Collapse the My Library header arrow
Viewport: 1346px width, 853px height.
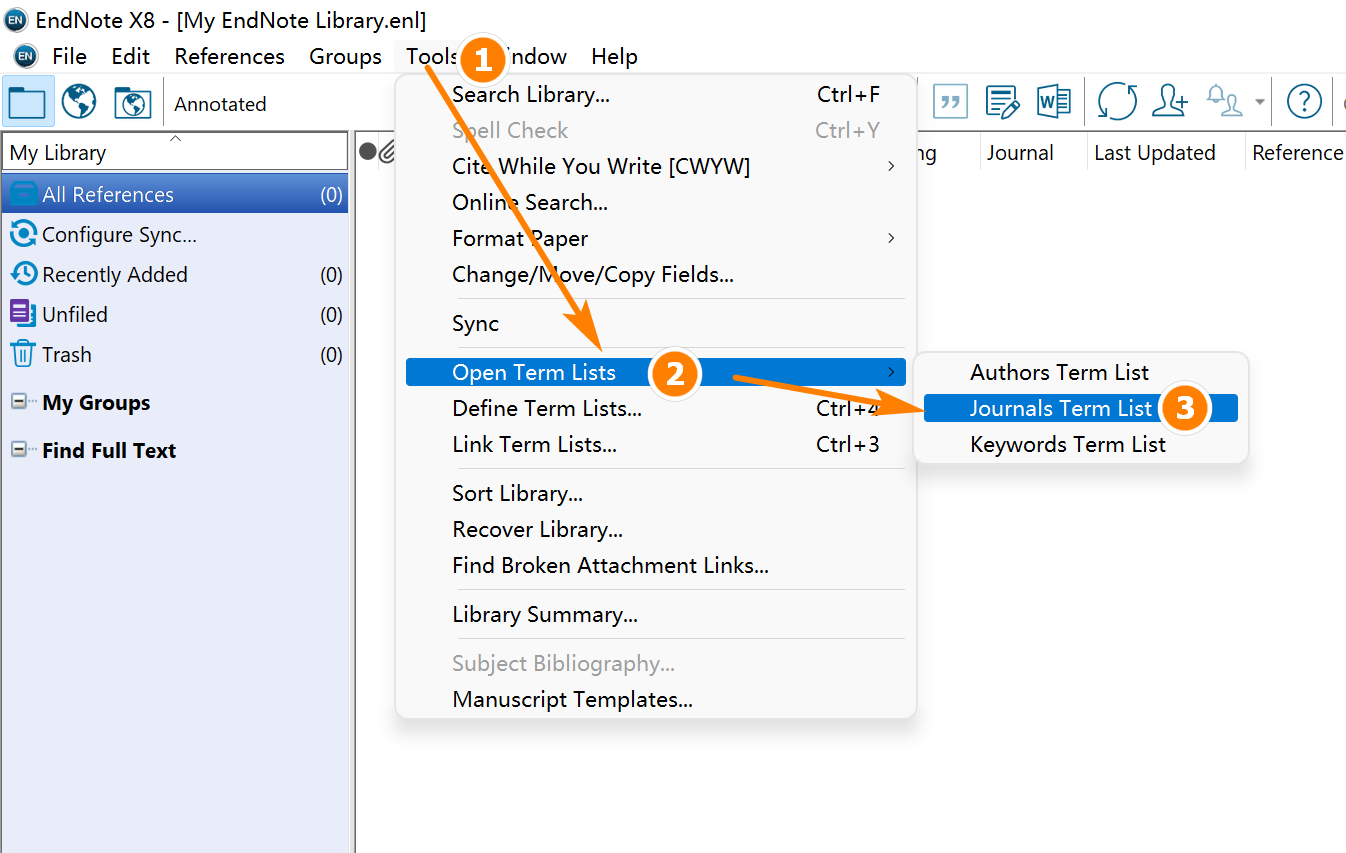click(175, 137)
